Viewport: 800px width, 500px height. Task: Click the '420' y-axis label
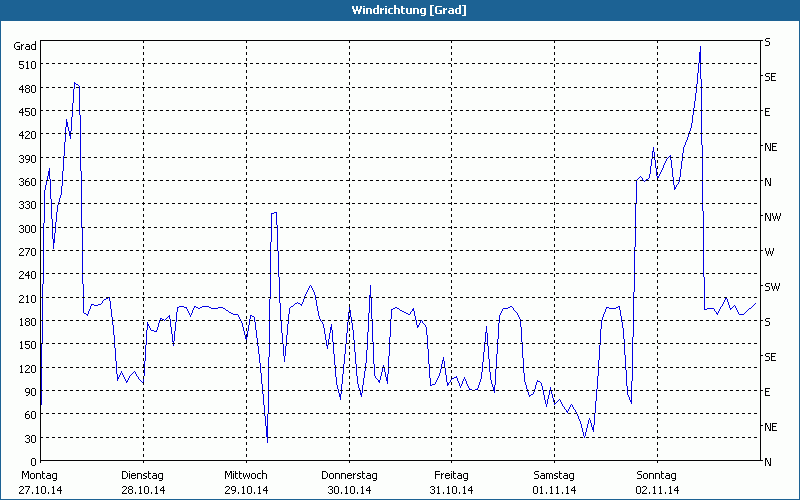28,135
